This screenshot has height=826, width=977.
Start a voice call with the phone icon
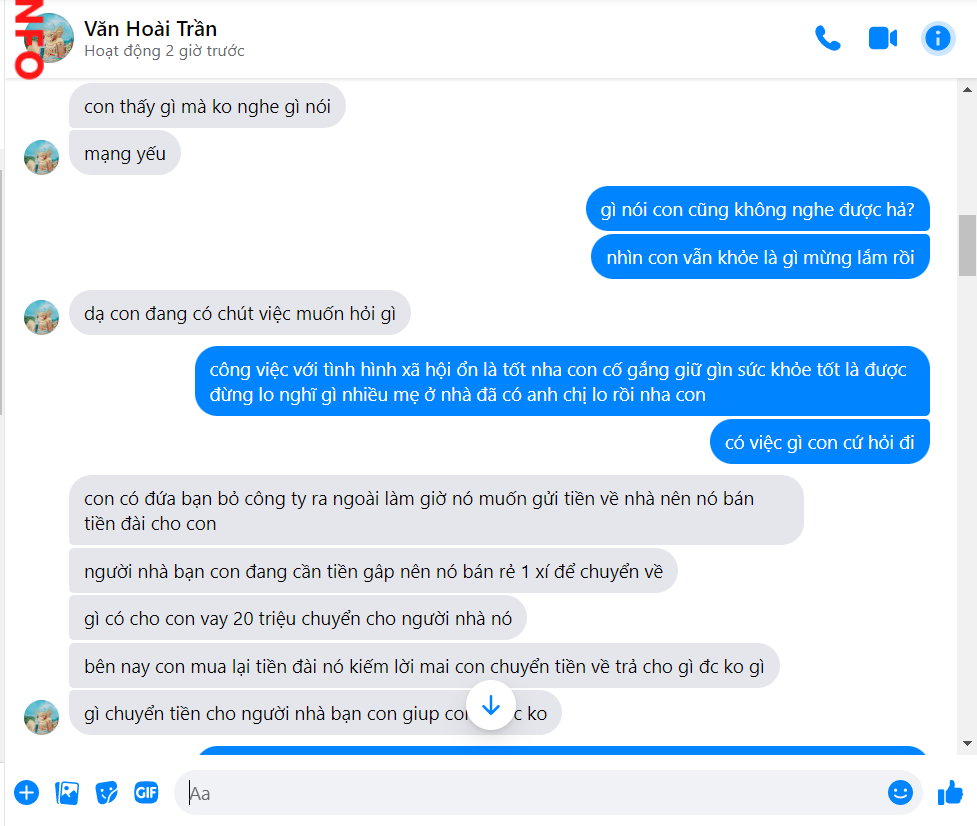pyautogui.click(x=827, y=39)
